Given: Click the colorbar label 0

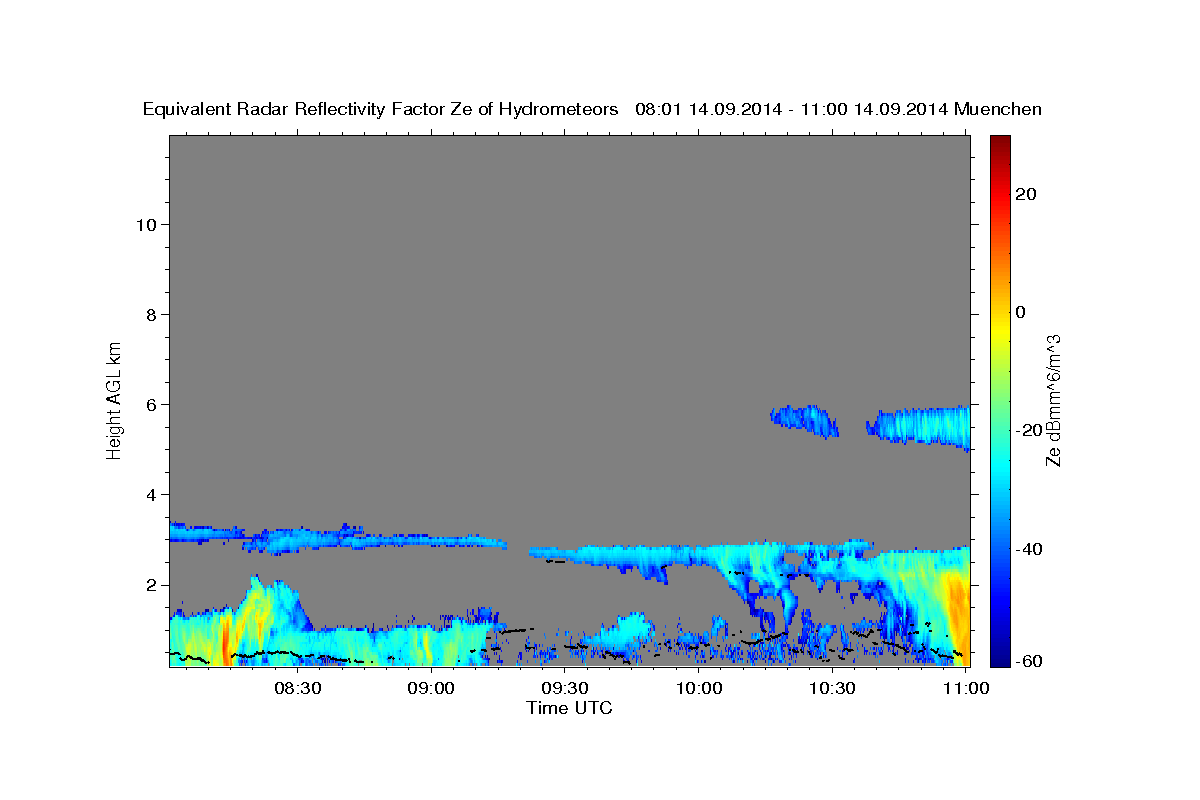Looking at the screenshot, I should tap(1020, 312).
